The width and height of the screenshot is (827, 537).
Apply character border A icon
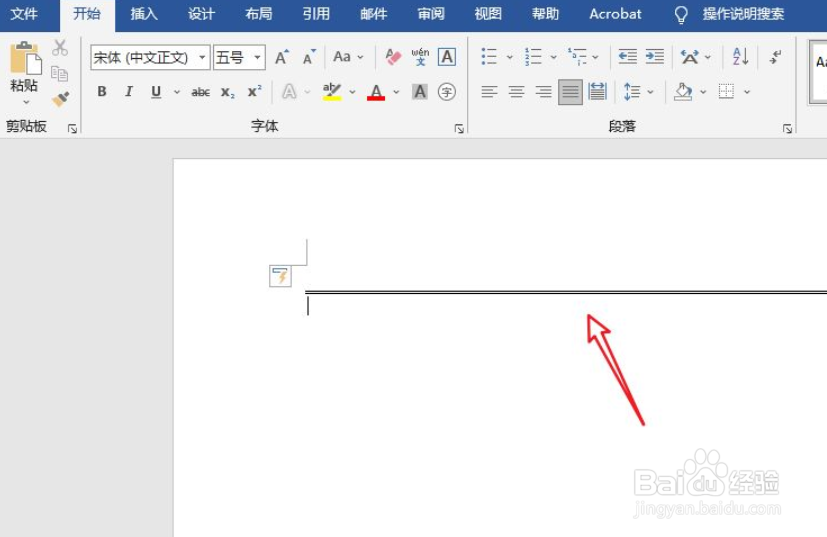click(447, 56)
